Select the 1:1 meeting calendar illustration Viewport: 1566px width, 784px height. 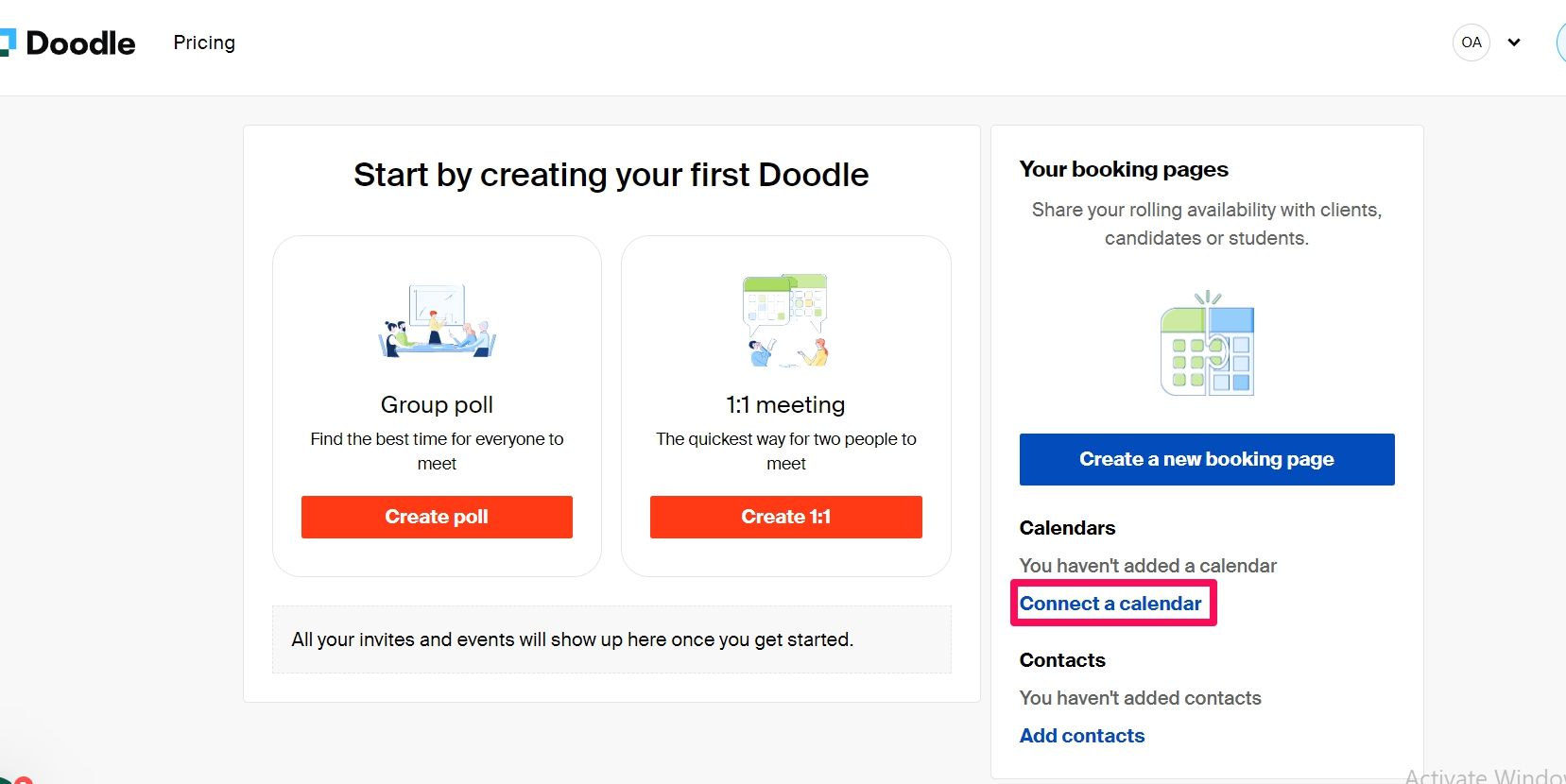(785, 319)
